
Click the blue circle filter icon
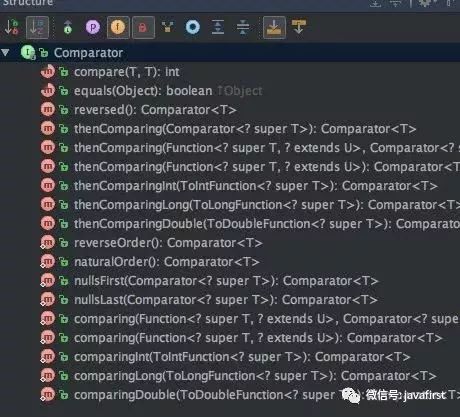(x=193, y=27)
